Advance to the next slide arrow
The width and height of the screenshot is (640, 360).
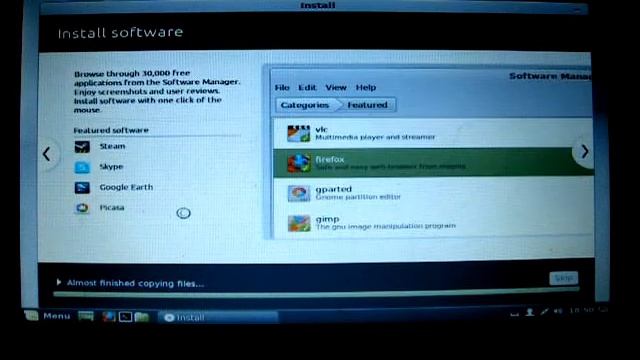585,151
